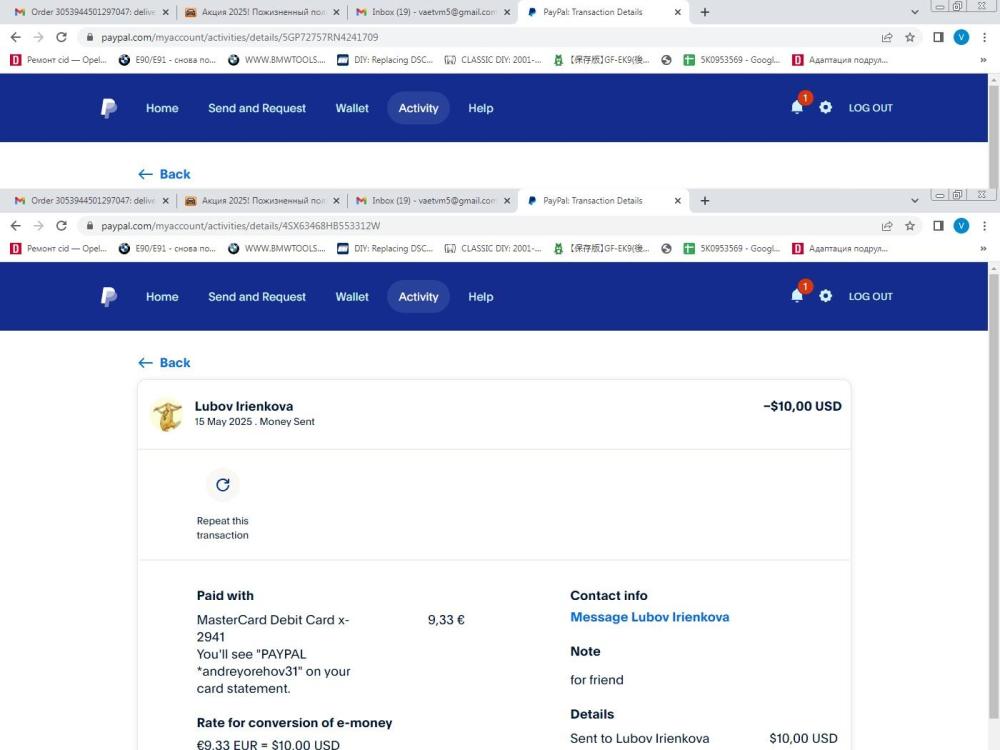Screen dimensions: 1000x750
Task: Click the Repeat this transaction label
Action: click(x=223, y=528)
